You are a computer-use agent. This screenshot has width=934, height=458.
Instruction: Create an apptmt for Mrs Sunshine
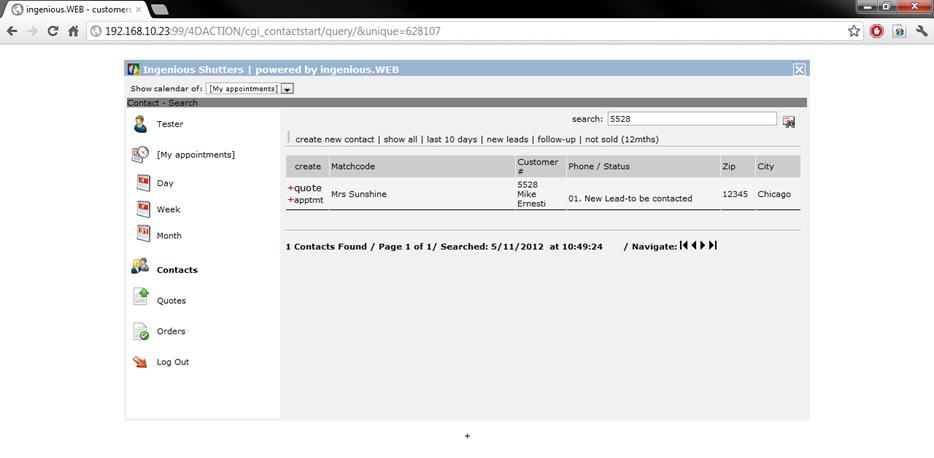pyautogui.click(x=306, y=200)
